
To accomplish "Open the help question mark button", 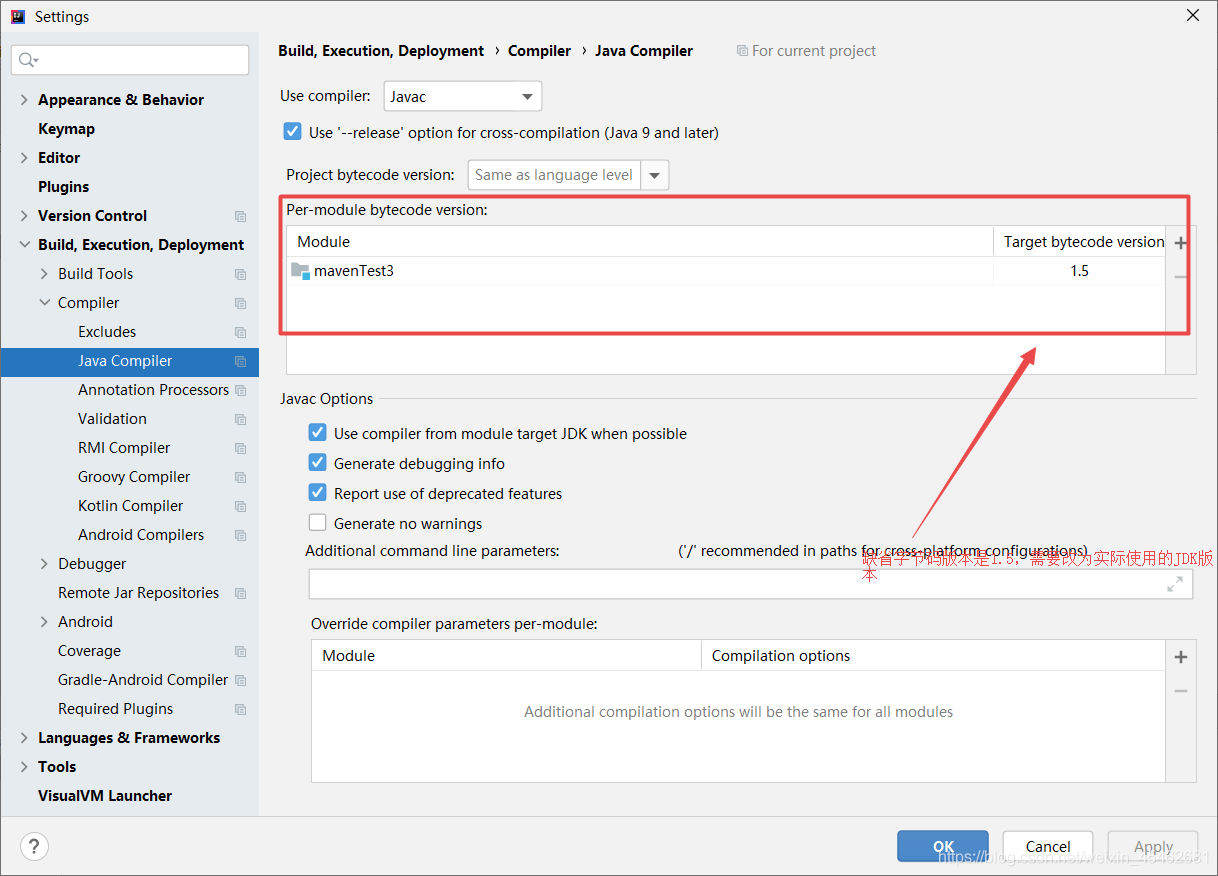I will pos(34,846).
